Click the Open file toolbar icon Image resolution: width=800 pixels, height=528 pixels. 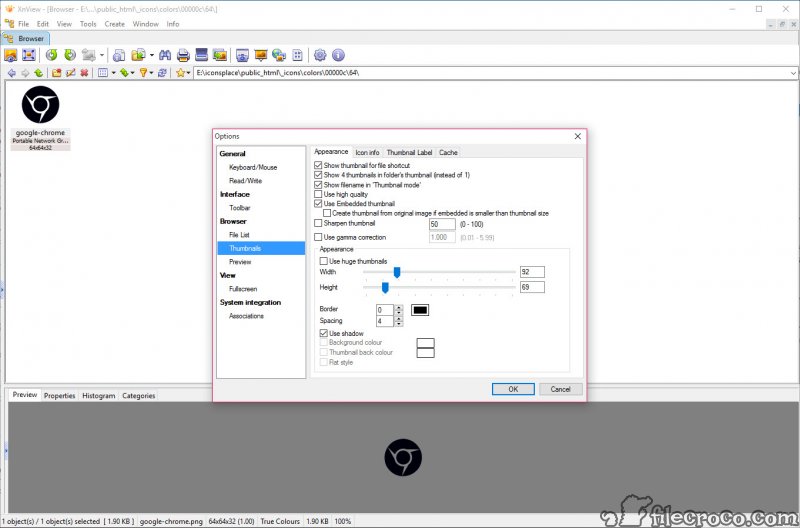pyautogui.click(x=10, y=55)
